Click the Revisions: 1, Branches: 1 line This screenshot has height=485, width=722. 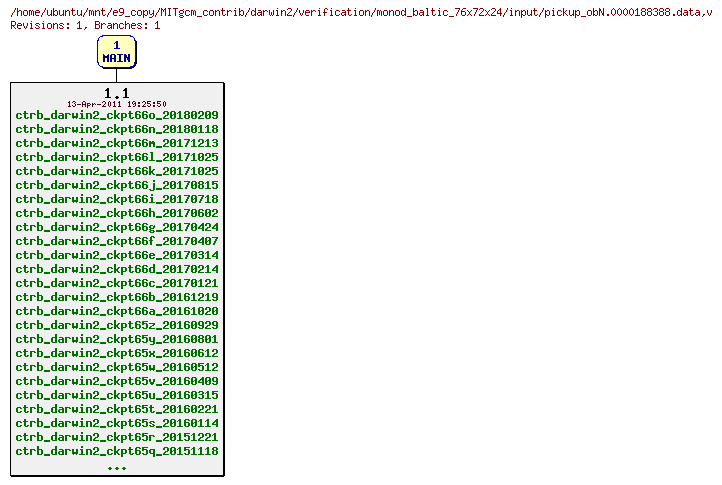pyautogui.click(x=85, y=25)
